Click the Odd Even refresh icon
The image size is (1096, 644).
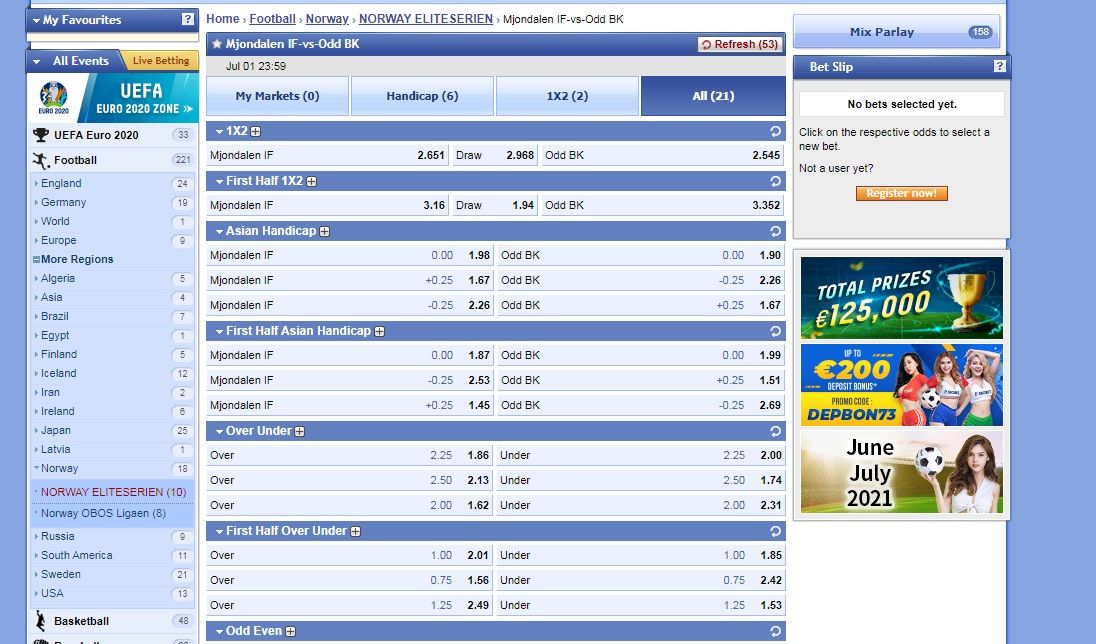tap(775, 631)
